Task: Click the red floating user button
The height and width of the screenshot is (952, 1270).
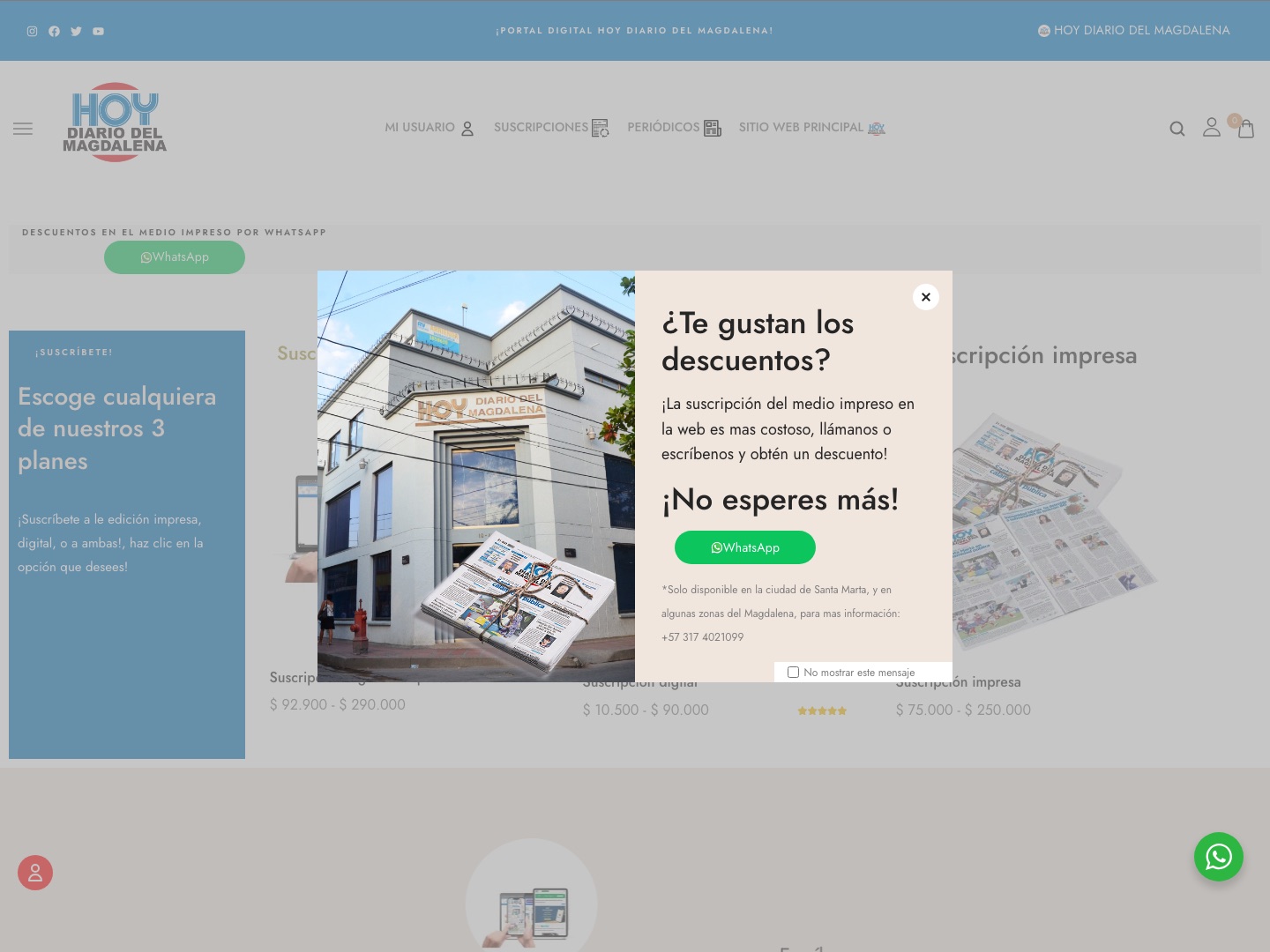Action: 35,873
